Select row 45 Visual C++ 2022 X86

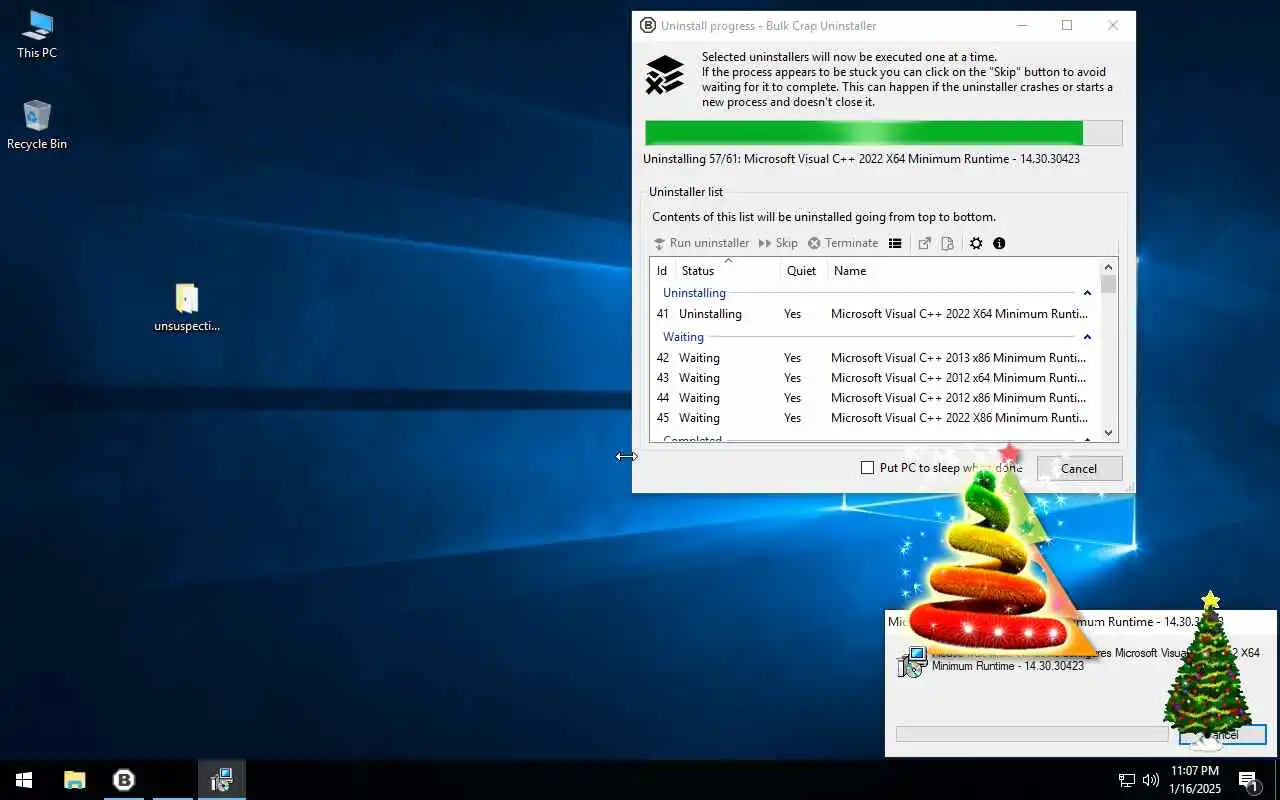point(873,418)
